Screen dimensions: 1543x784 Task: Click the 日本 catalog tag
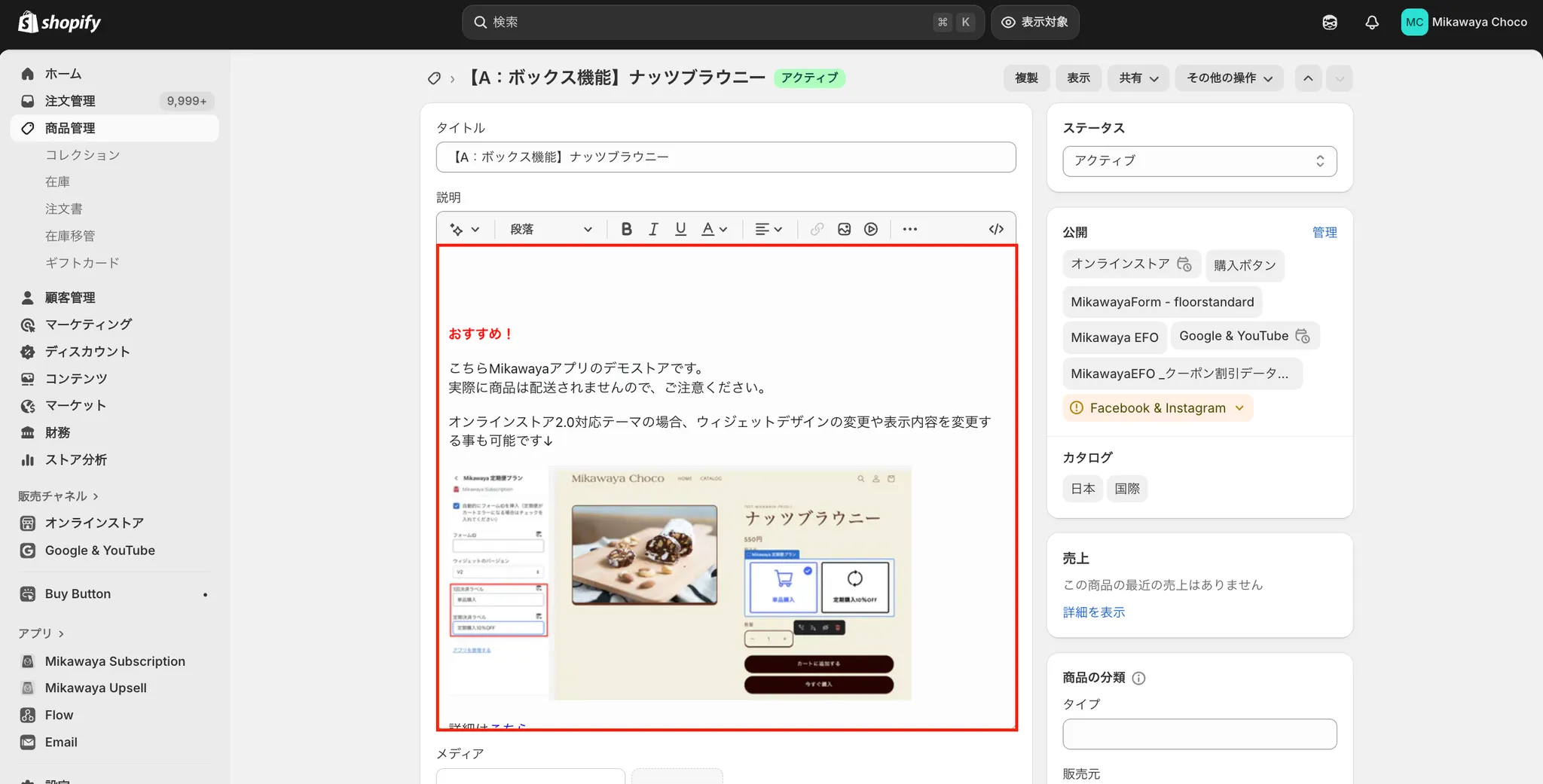(1083, 489)
